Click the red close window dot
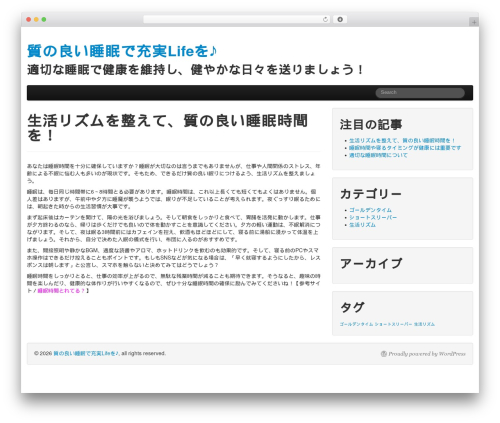The image size is (500, 423). click(x=29, y=19)
